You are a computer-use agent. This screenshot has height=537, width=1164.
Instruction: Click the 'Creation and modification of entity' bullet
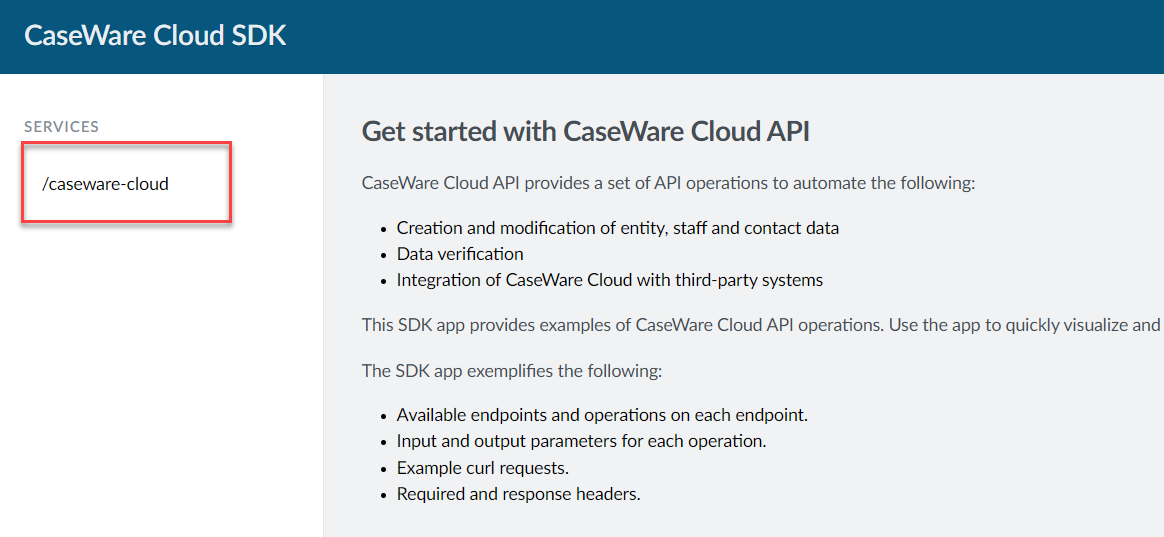click(x=618, y=228)
